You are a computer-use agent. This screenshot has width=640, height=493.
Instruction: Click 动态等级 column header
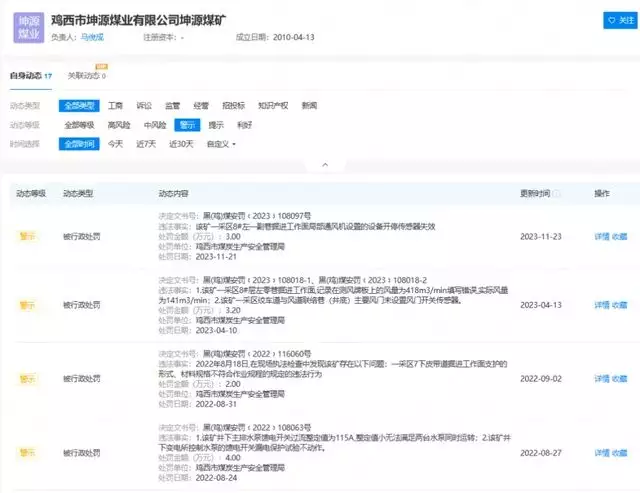tap(31, 193)
